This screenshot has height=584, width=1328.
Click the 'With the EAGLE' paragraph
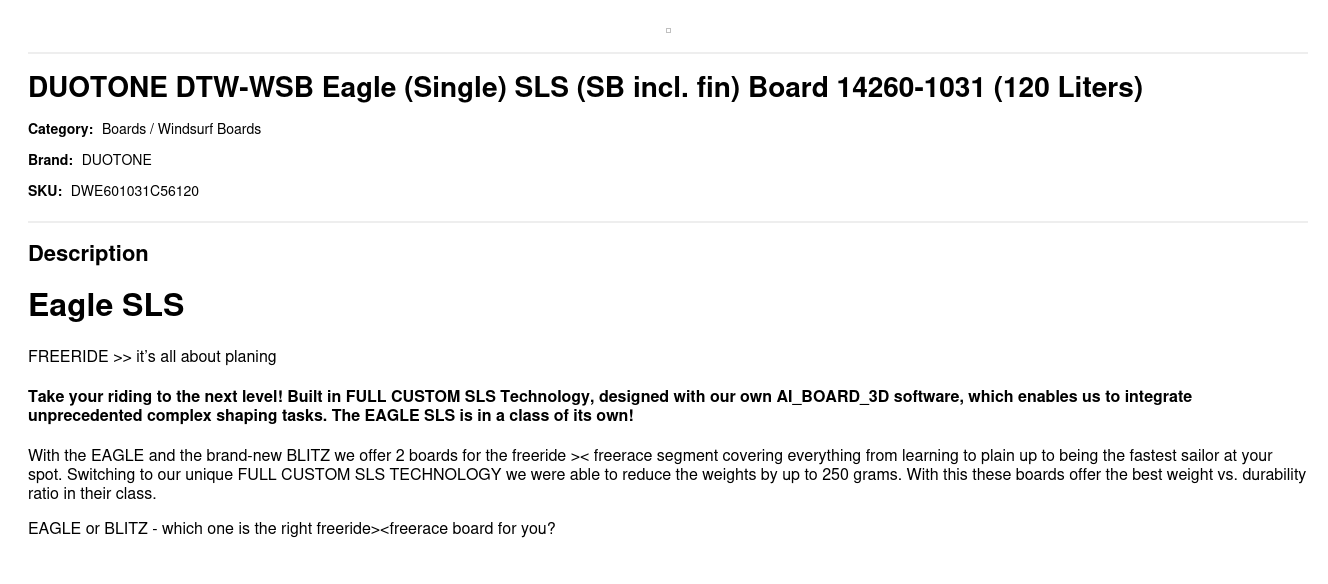click(667, 474)
